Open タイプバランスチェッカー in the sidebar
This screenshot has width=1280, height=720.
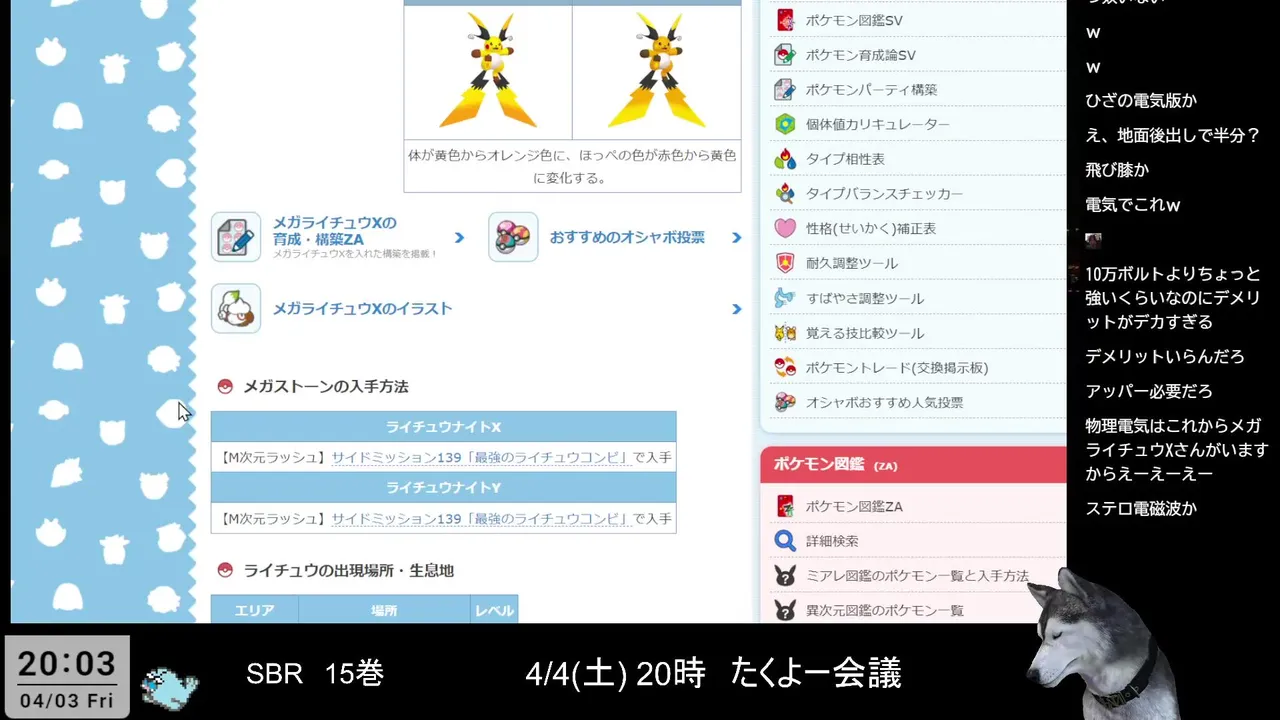[884, 194]
